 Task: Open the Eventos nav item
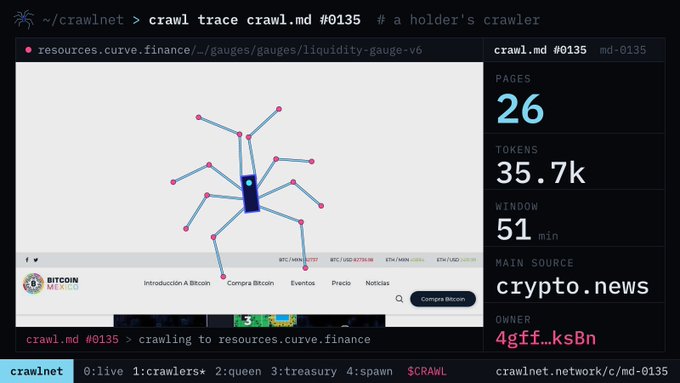303,283
